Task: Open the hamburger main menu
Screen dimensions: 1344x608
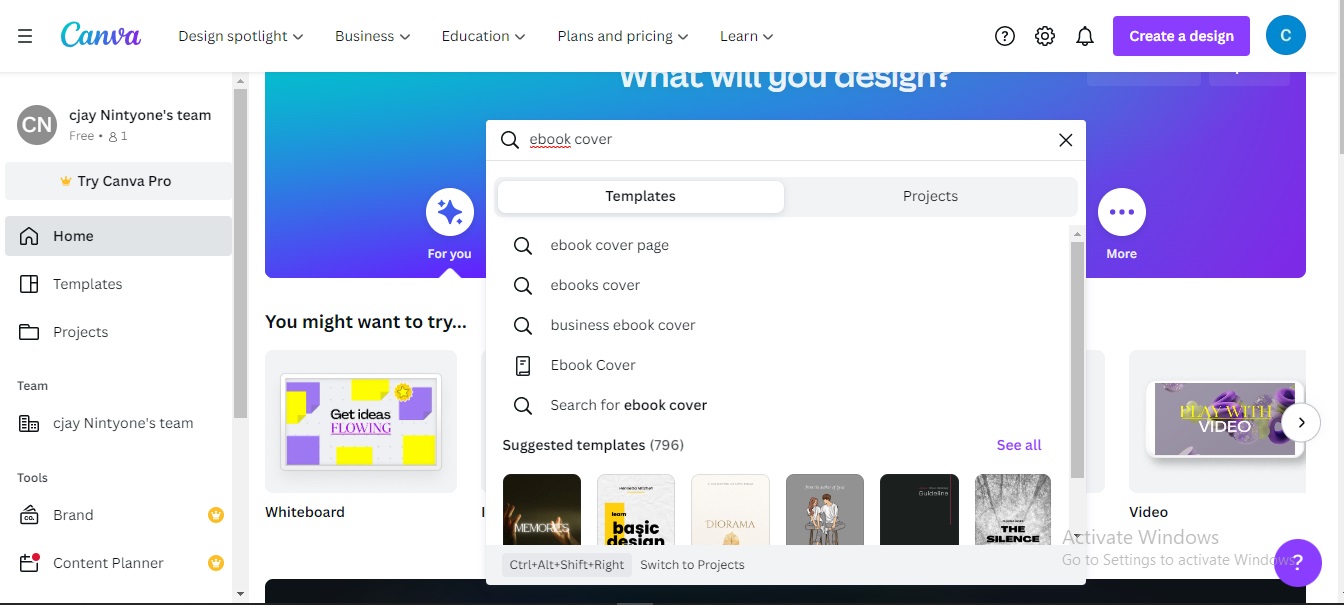Action: [25, 36]
